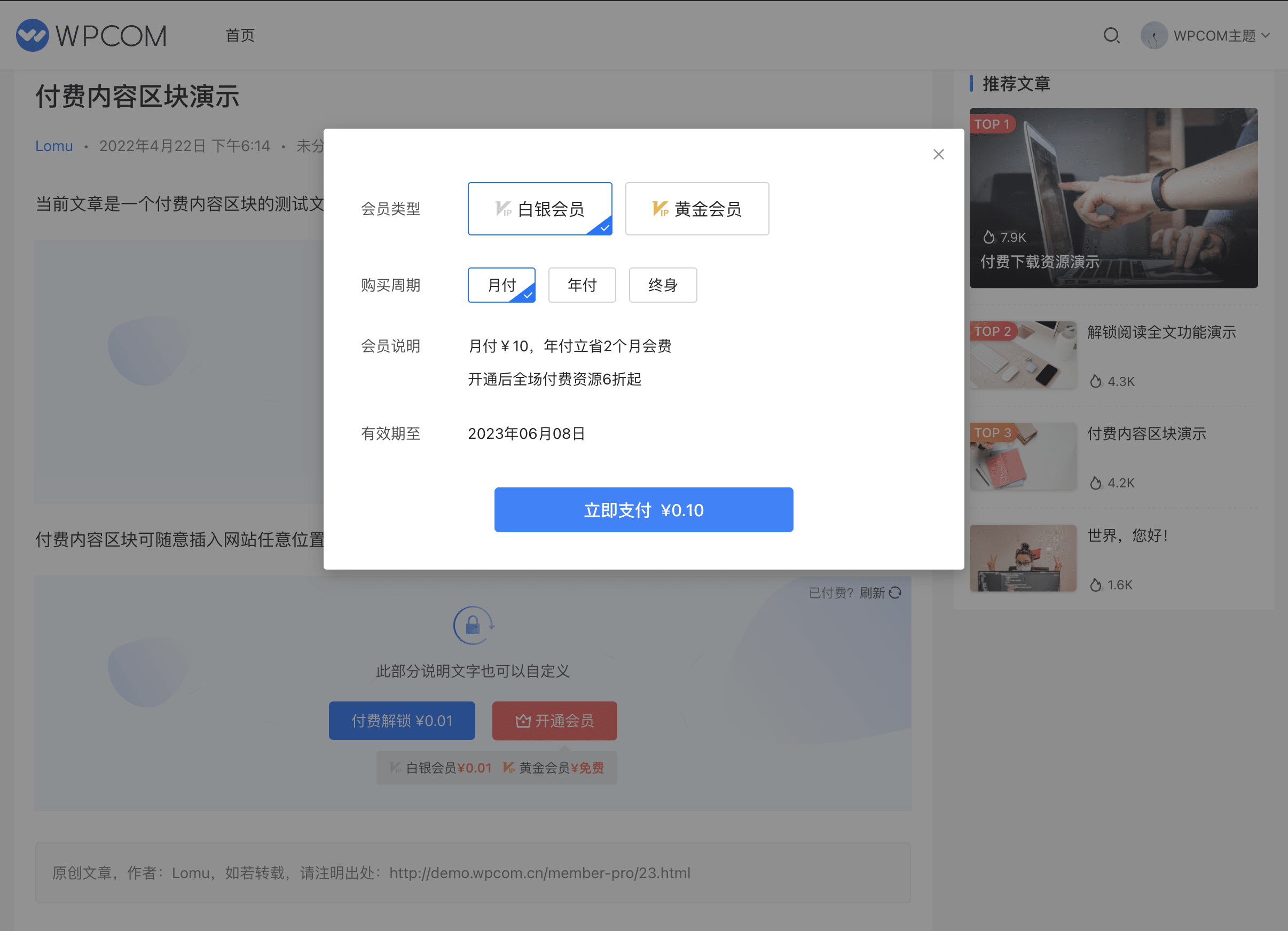Open the 首页 menu item

tap(240, 36)
